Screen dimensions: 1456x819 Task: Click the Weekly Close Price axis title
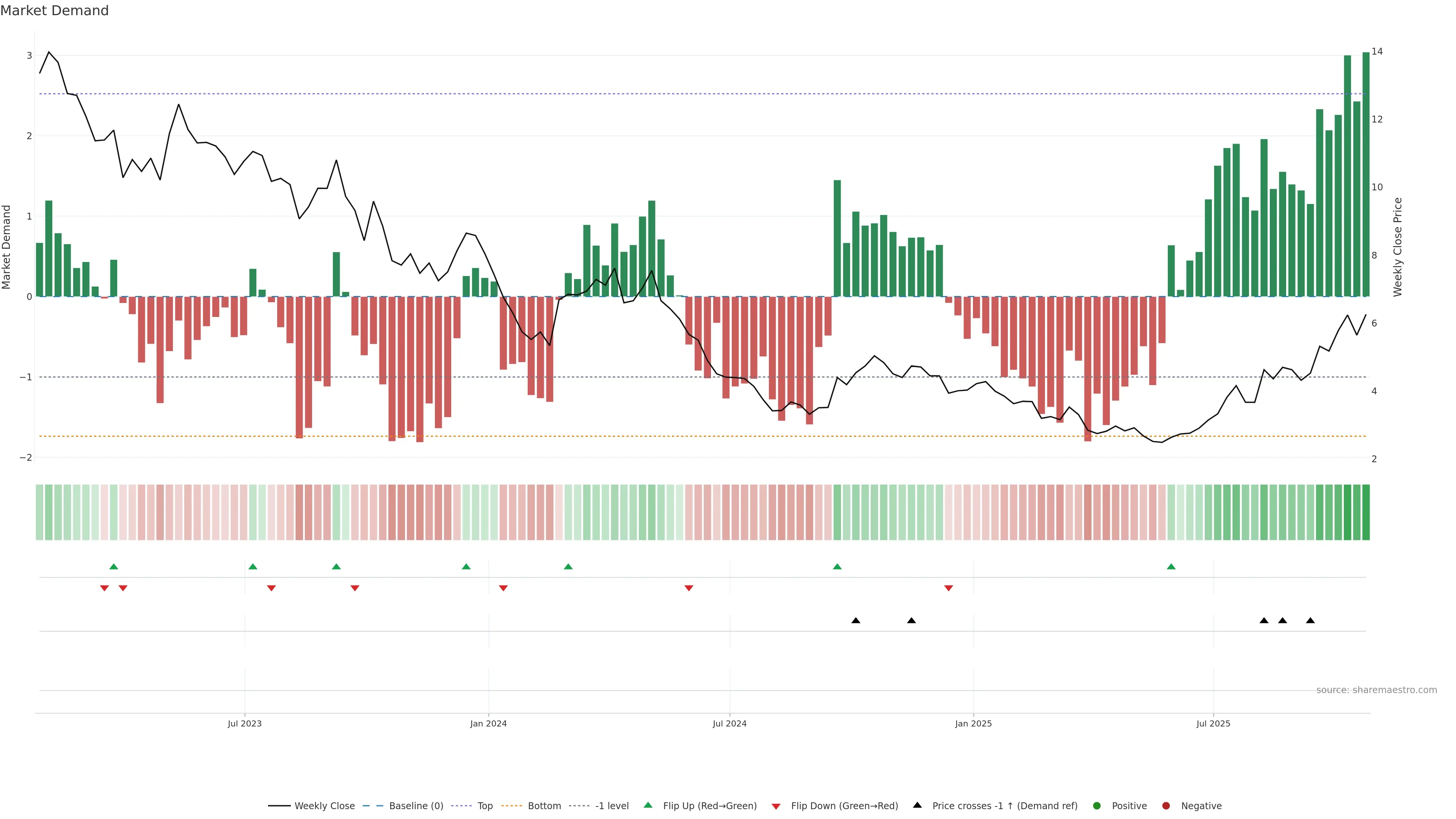[1398, 247]
